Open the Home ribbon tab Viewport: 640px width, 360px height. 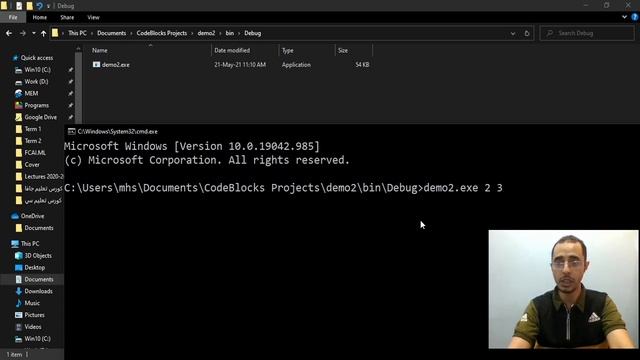pos(40,18)
